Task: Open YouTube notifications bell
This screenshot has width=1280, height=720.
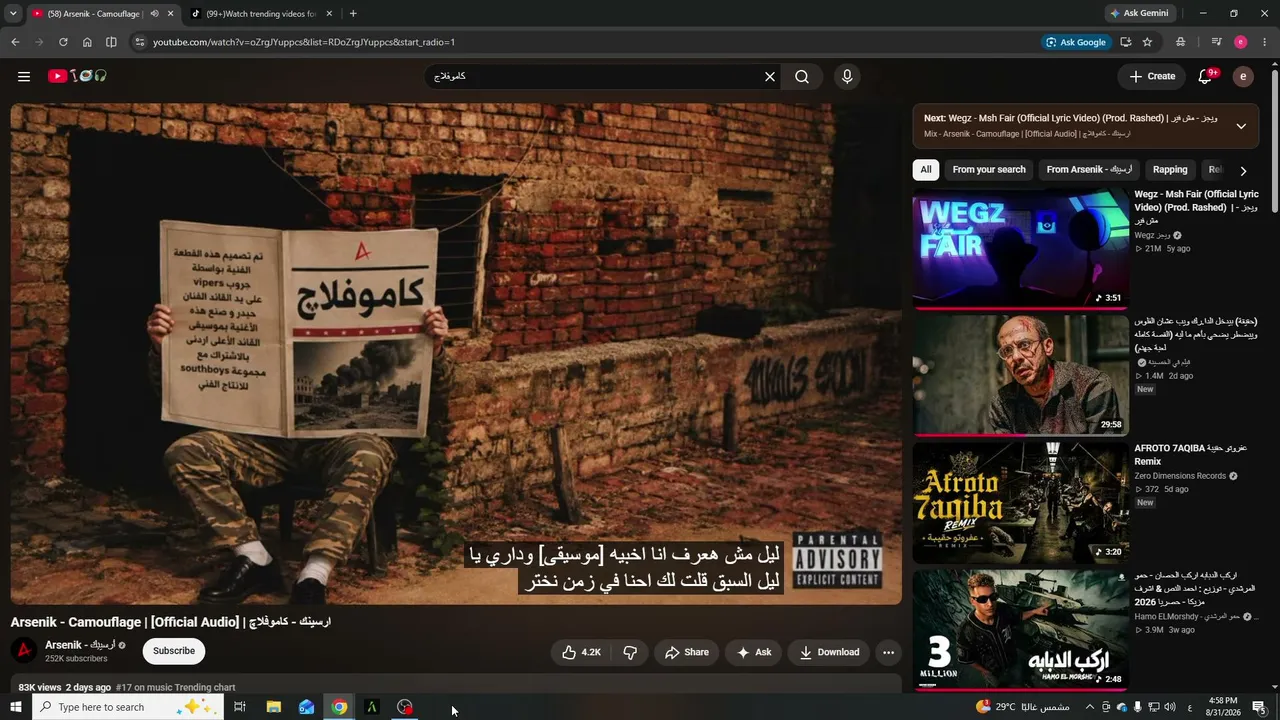Action: [1206, 76]
